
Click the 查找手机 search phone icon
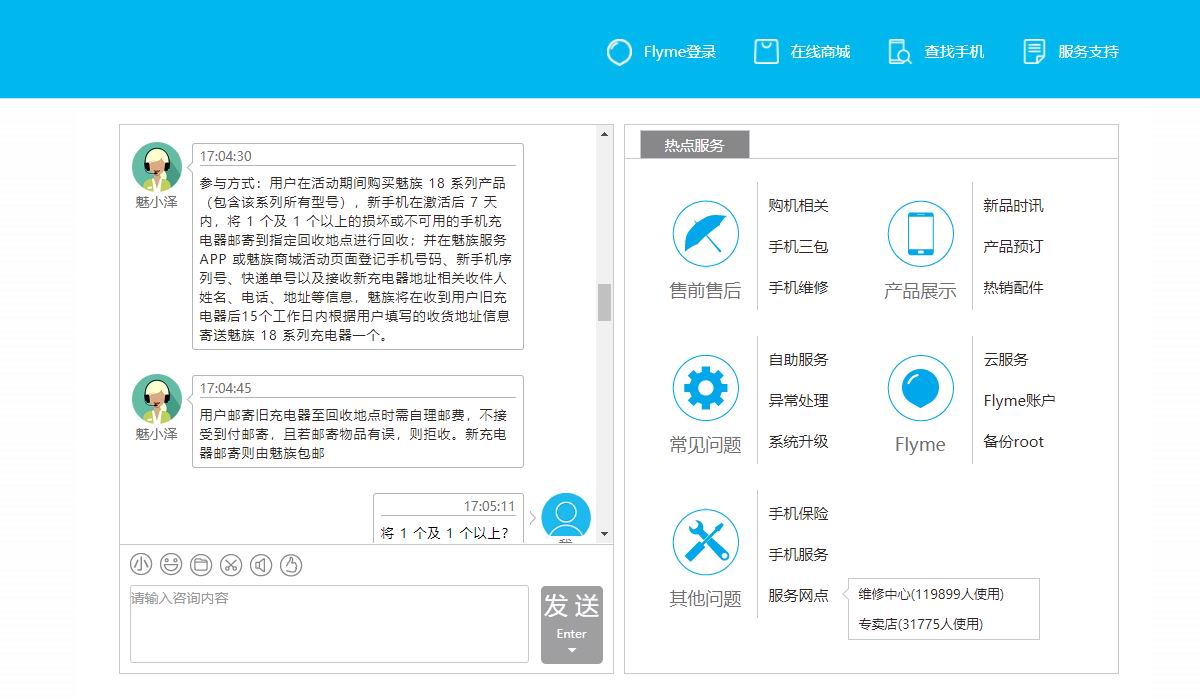pos(900,52)
